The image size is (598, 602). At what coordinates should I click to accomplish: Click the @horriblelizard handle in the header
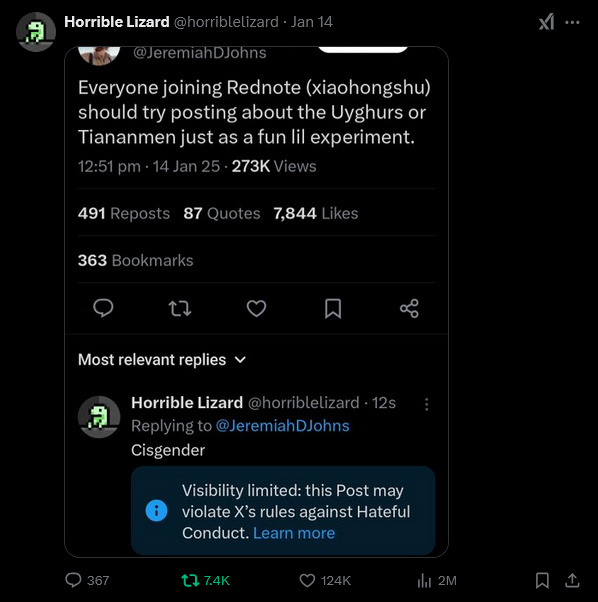[226, 22]
